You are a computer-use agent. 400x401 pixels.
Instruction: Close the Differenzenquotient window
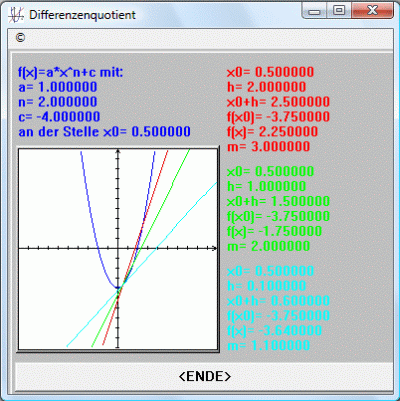[x=372, y=11]
